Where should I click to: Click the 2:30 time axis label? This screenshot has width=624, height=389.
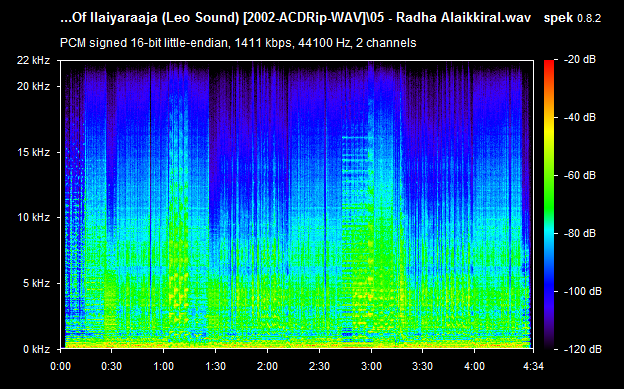coord(319,366)
